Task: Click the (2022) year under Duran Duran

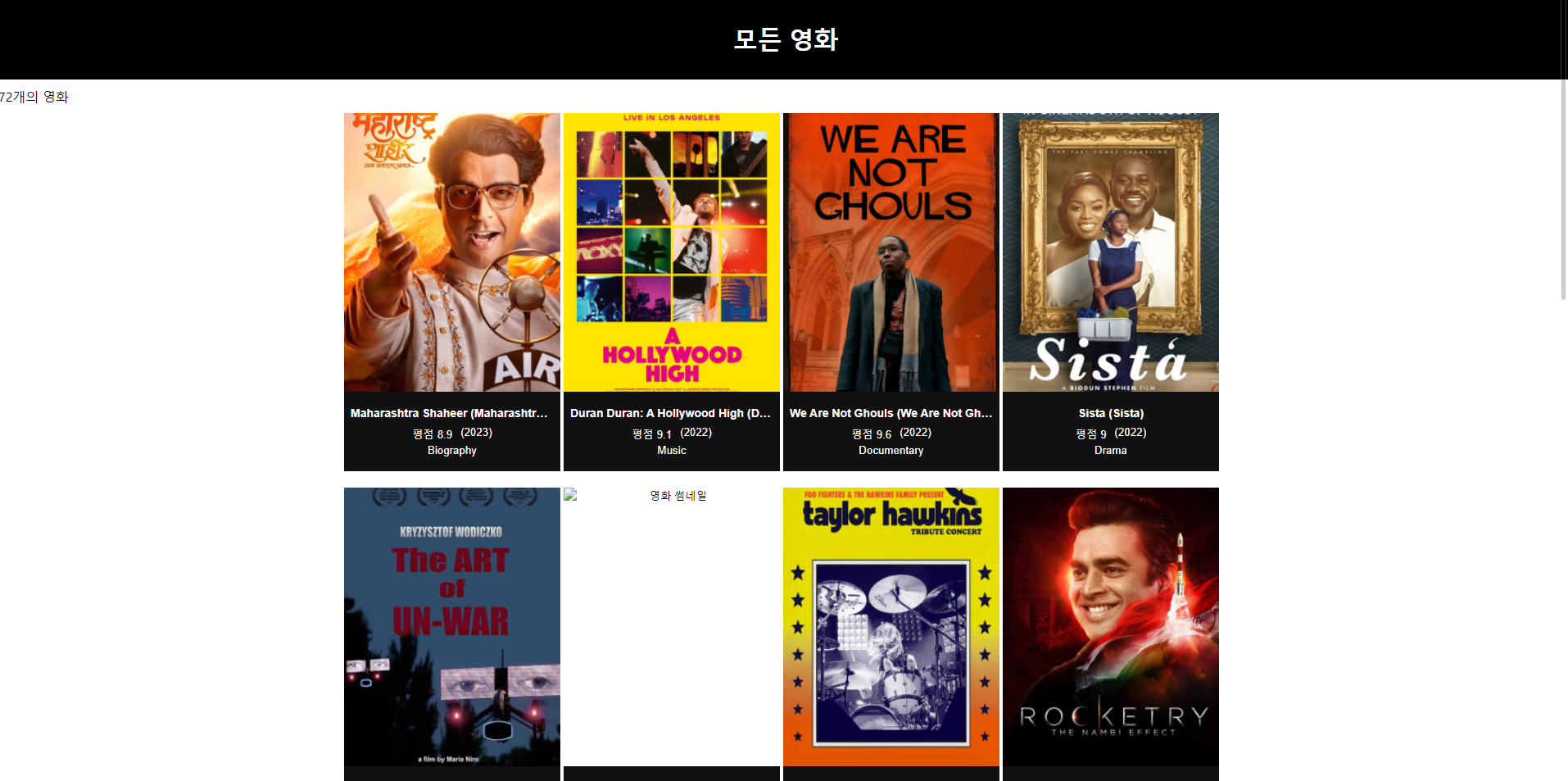Action: tap(696, 432)
